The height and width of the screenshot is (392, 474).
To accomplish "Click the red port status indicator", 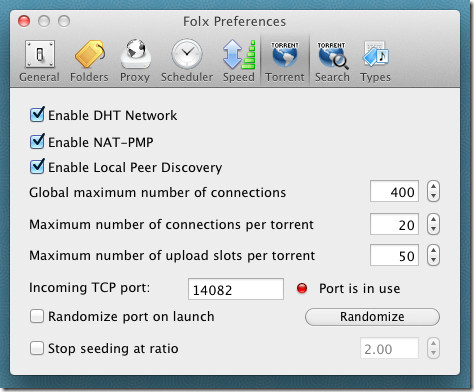I will (x=302, y=288).
